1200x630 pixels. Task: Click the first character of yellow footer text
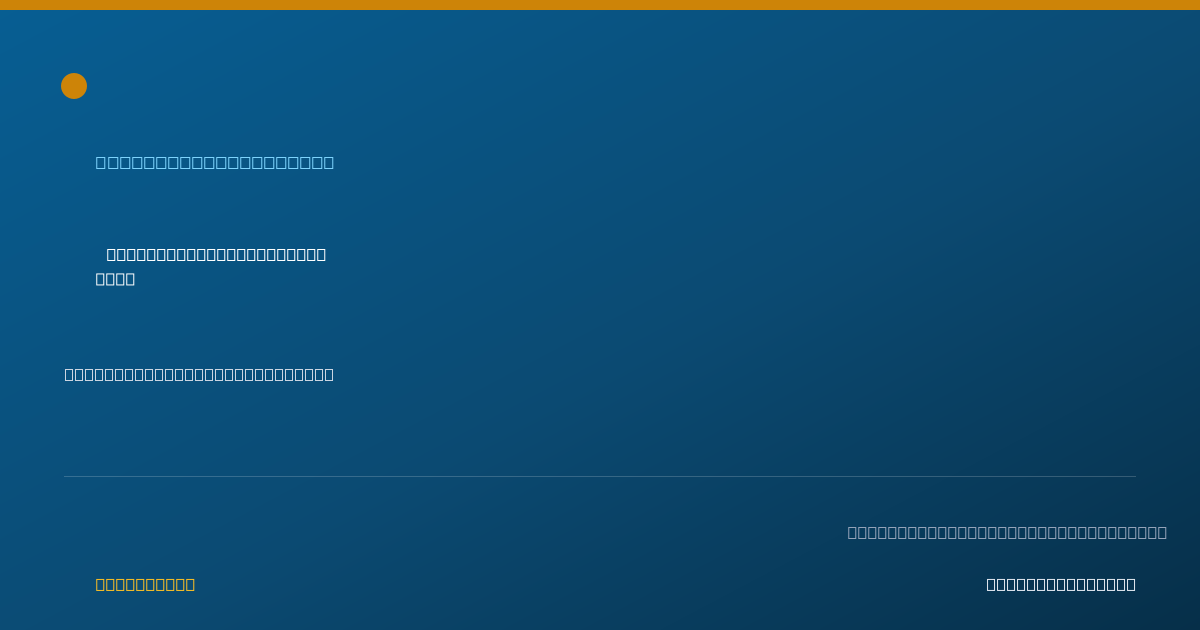pos(100,584)
